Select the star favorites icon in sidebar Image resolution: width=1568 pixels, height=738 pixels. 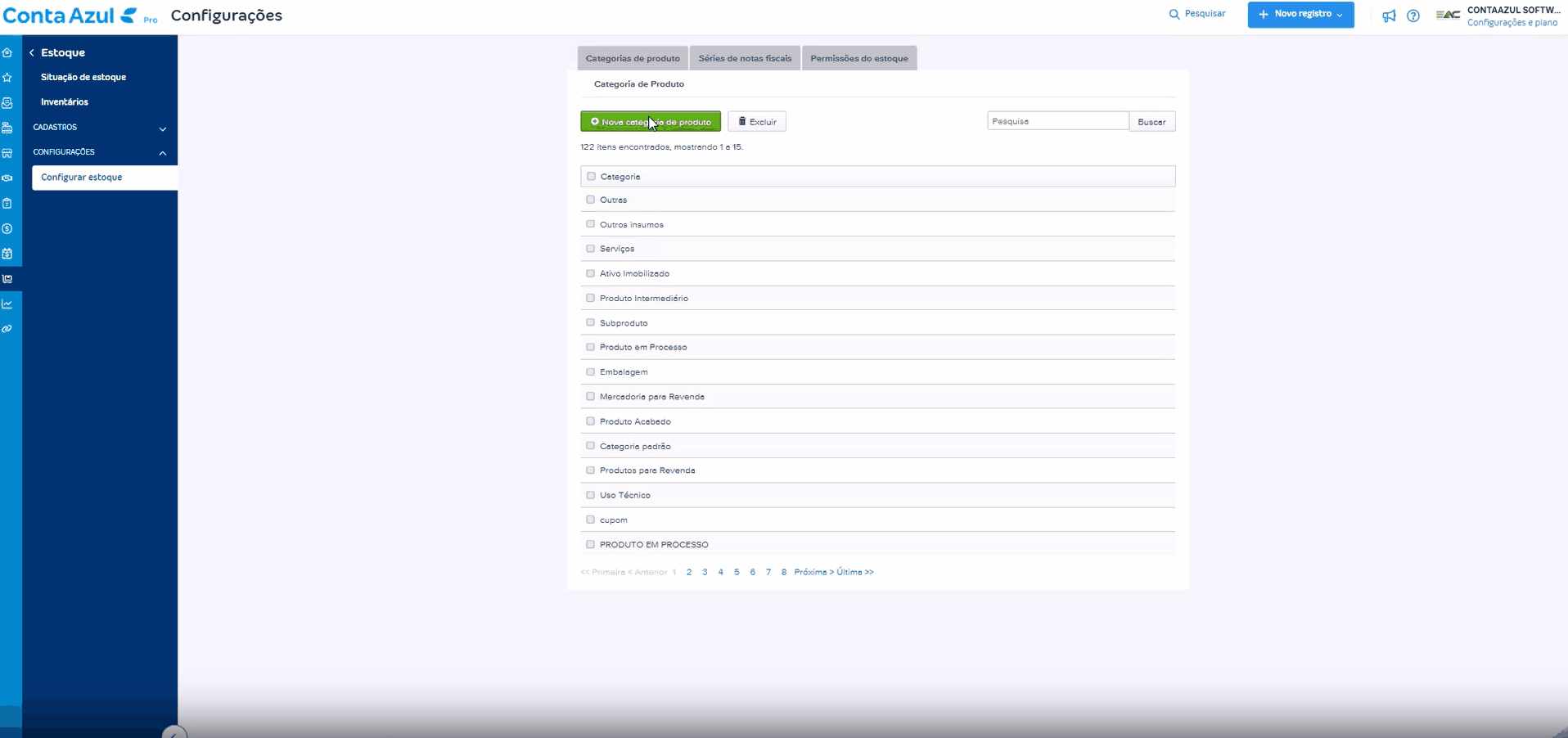[7, 77]
